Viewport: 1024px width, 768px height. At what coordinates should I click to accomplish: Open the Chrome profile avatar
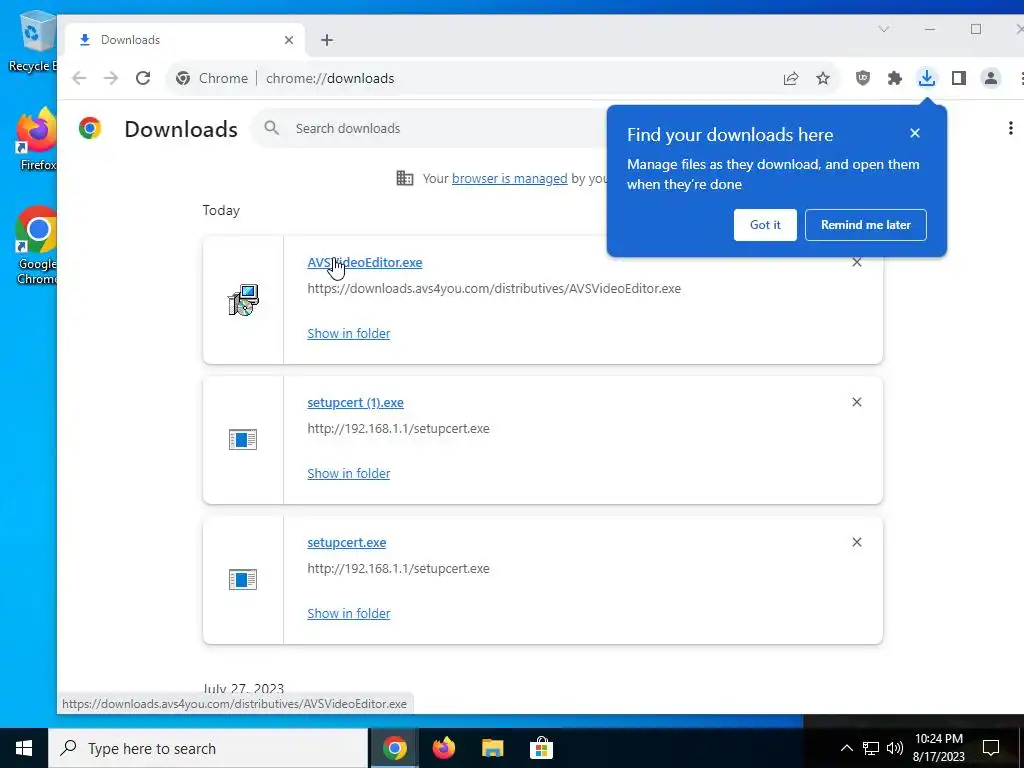click(x=991, y=78)
